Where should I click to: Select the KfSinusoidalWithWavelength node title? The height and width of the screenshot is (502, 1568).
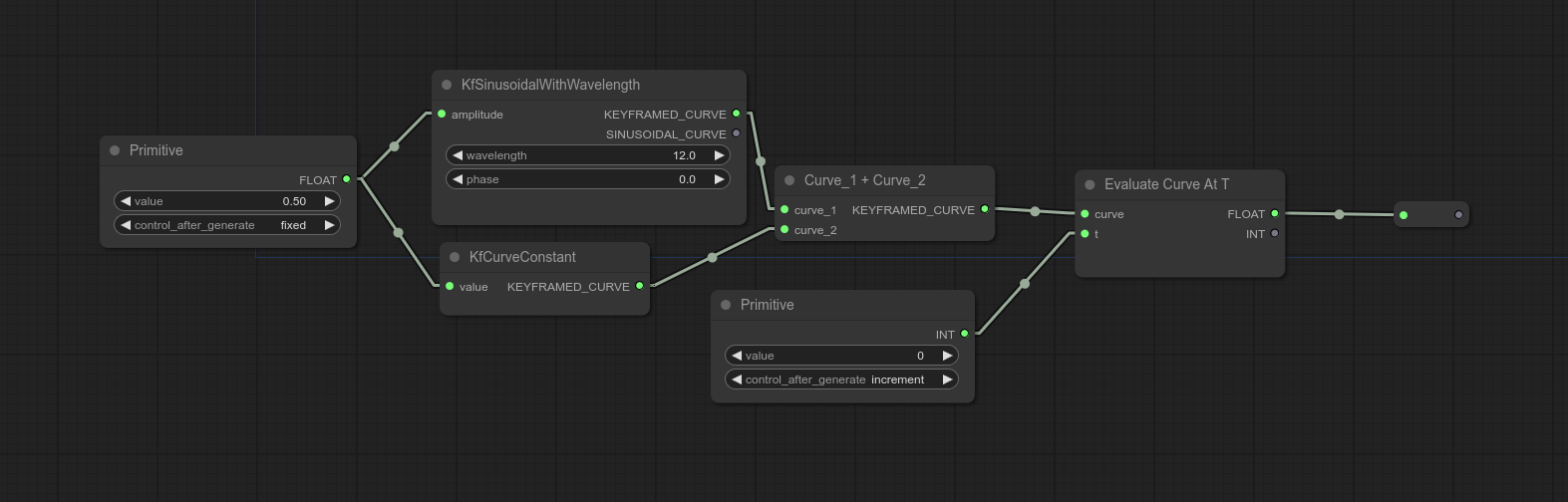[550, 85]
